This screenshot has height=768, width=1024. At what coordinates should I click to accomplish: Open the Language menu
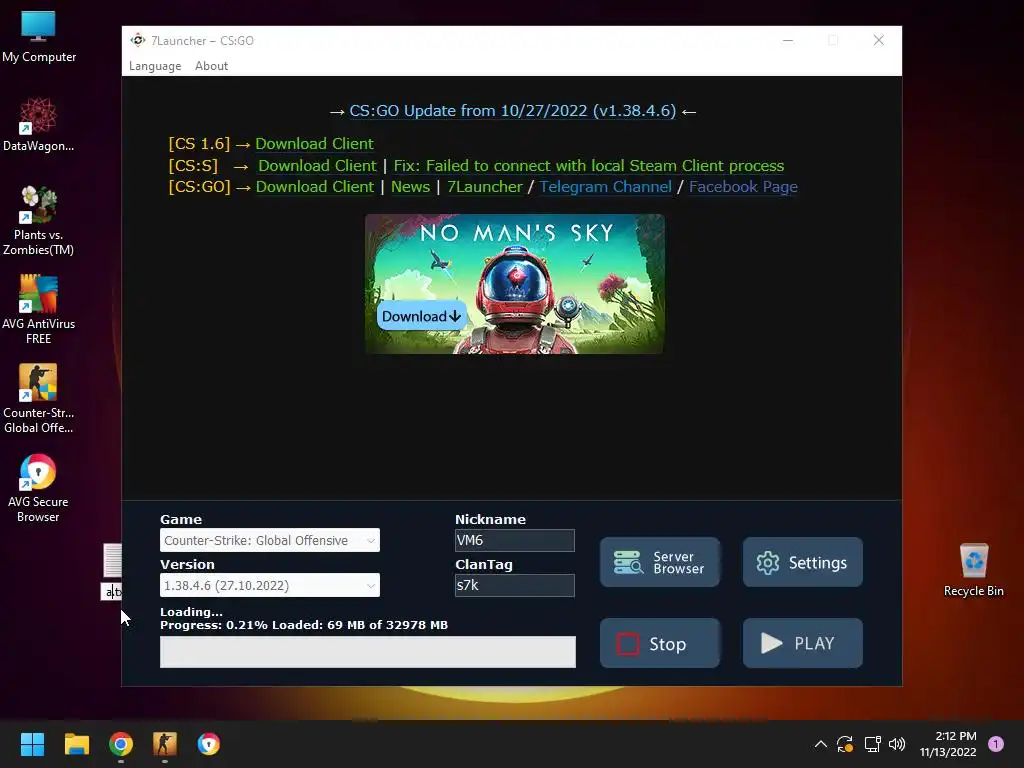[155, 66]
